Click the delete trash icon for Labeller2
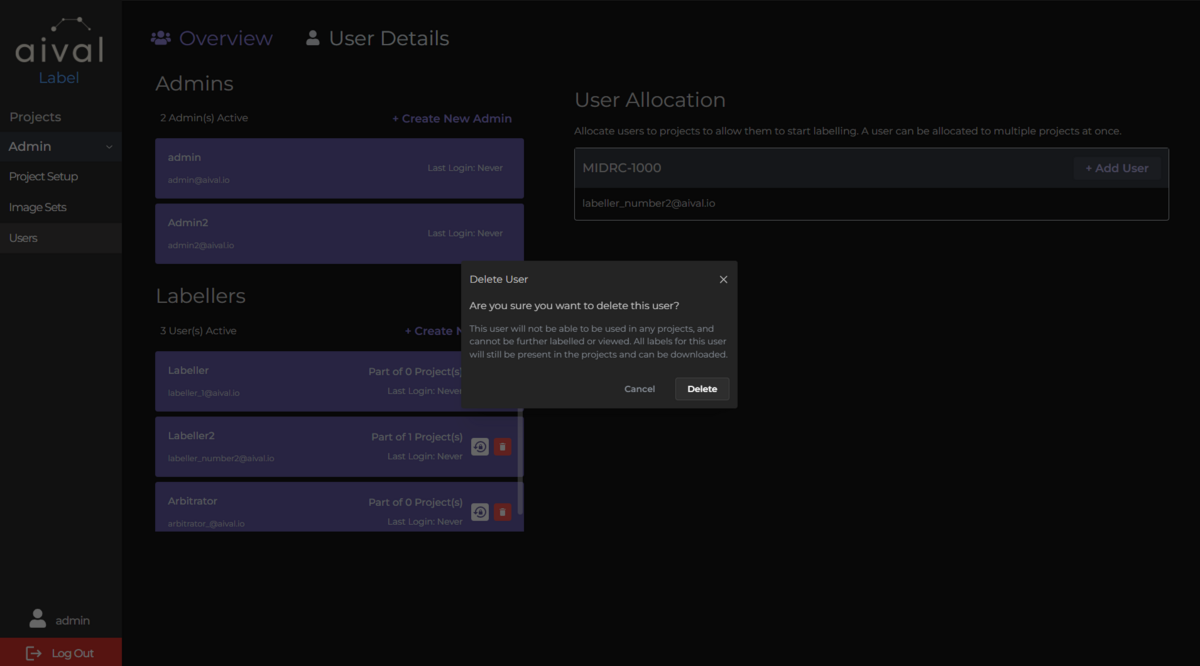This screenshot has height=666, width=1200. coord(502,446)
